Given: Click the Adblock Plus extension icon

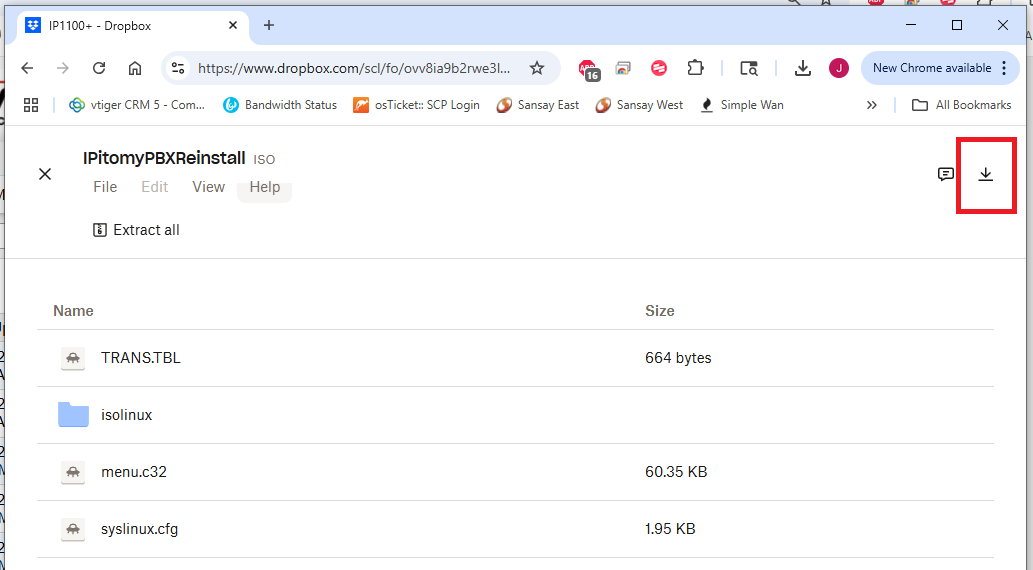Looking at the screenshot, I should click(x=588, y=69).
